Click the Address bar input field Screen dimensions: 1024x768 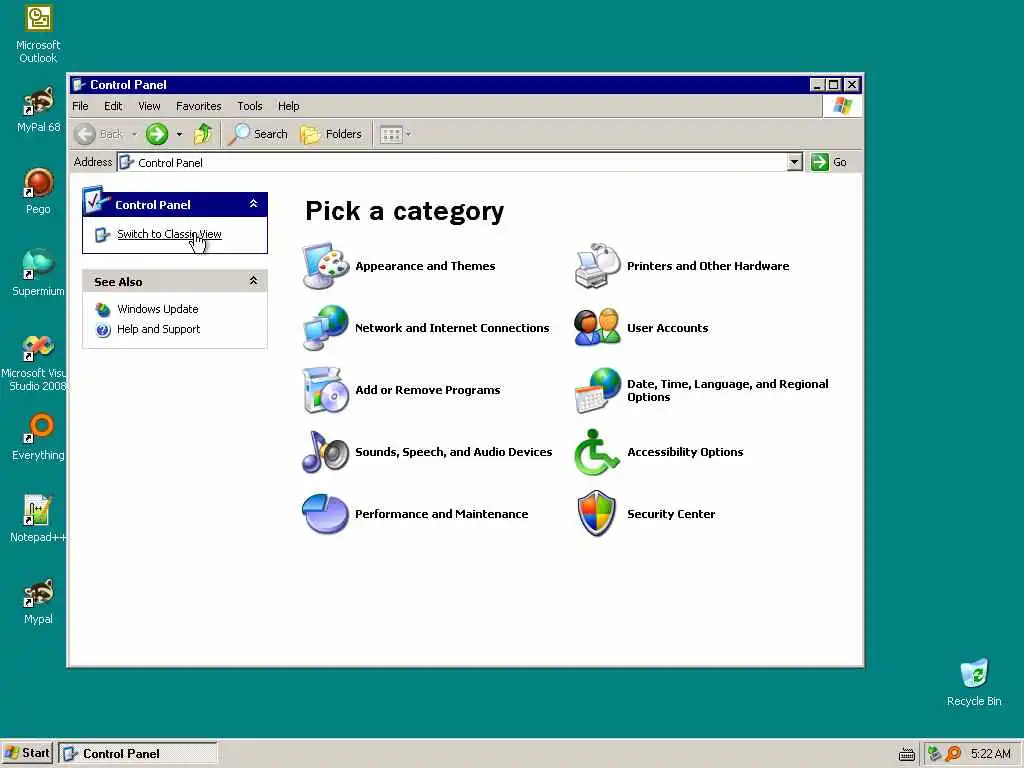coord(452,162)
